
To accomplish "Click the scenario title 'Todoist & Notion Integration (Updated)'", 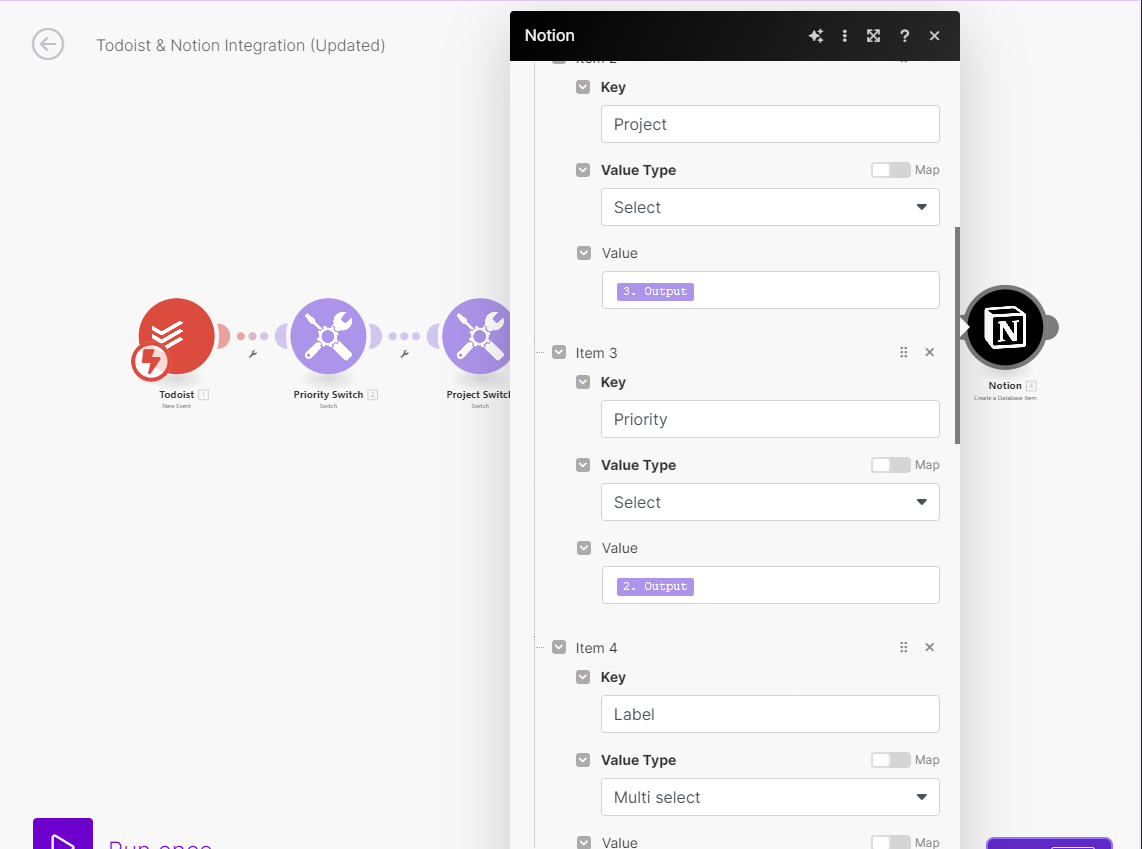I will [240, 45].
